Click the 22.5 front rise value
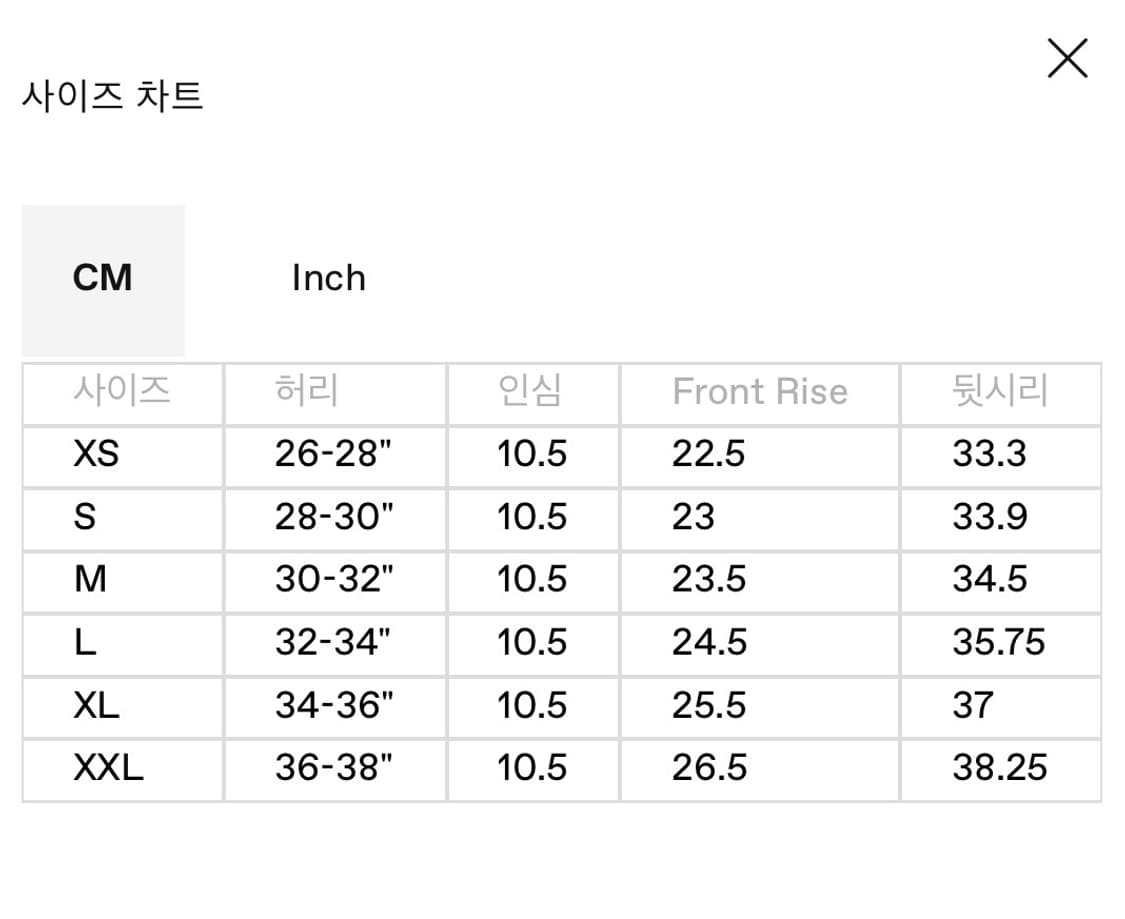Image resolution: width=1125 pixels, height=919 pixels. pos(707,455)
